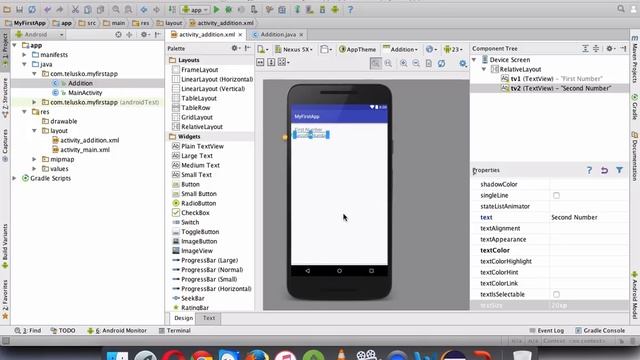Select Plain TextView in the Palette

click(x=202, y=146)
